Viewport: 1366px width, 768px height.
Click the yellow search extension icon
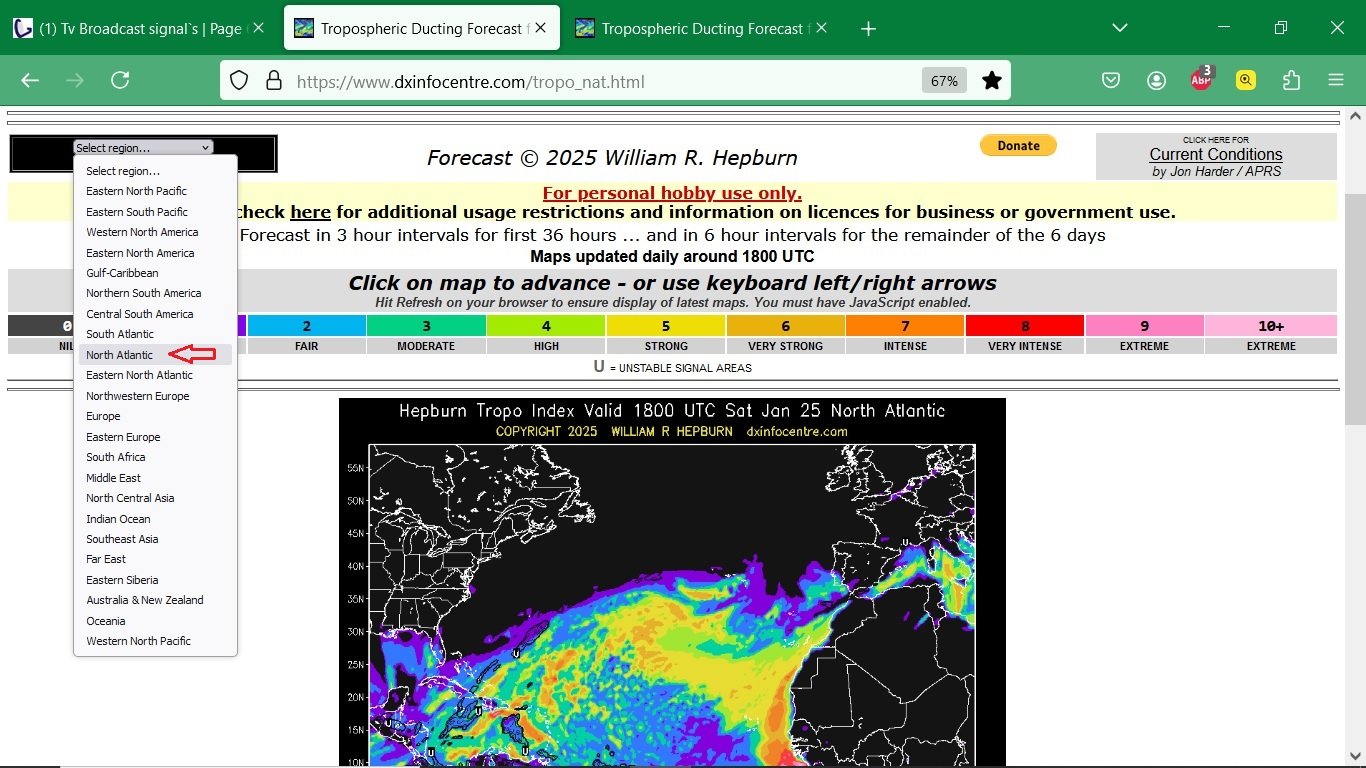point(1246,81)
